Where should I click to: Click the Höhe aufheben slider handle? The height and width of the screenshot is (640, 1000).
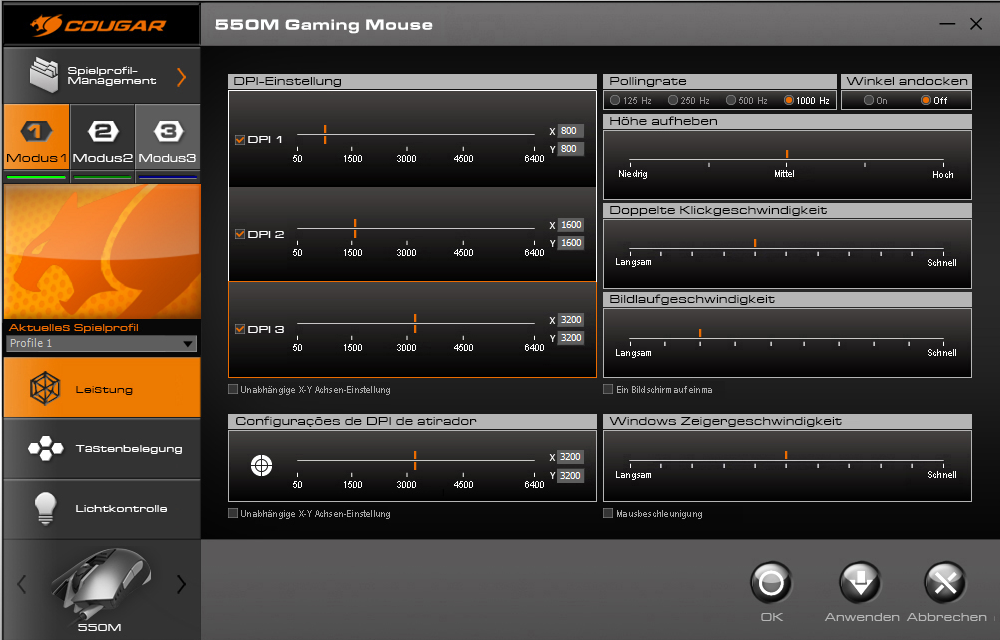(x=787, y=154)
